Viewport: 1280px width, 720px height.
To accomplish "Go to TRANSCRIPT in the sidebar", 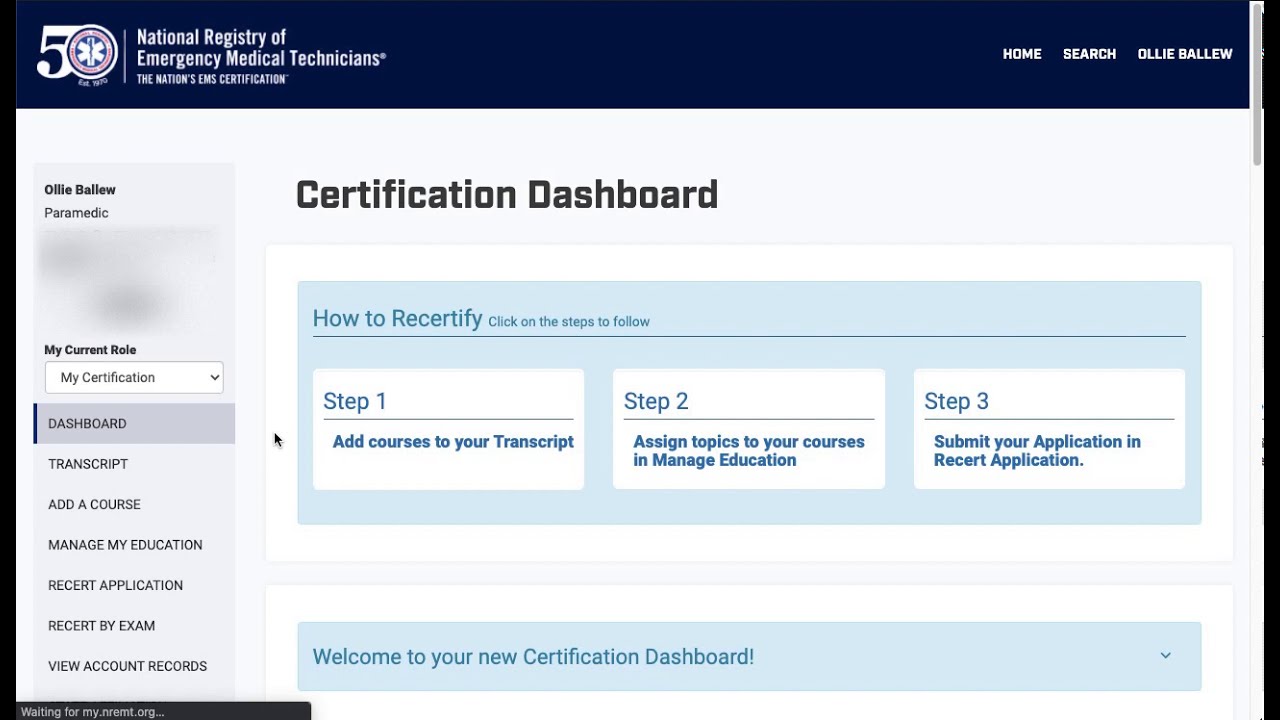I will tap(135, 464).
